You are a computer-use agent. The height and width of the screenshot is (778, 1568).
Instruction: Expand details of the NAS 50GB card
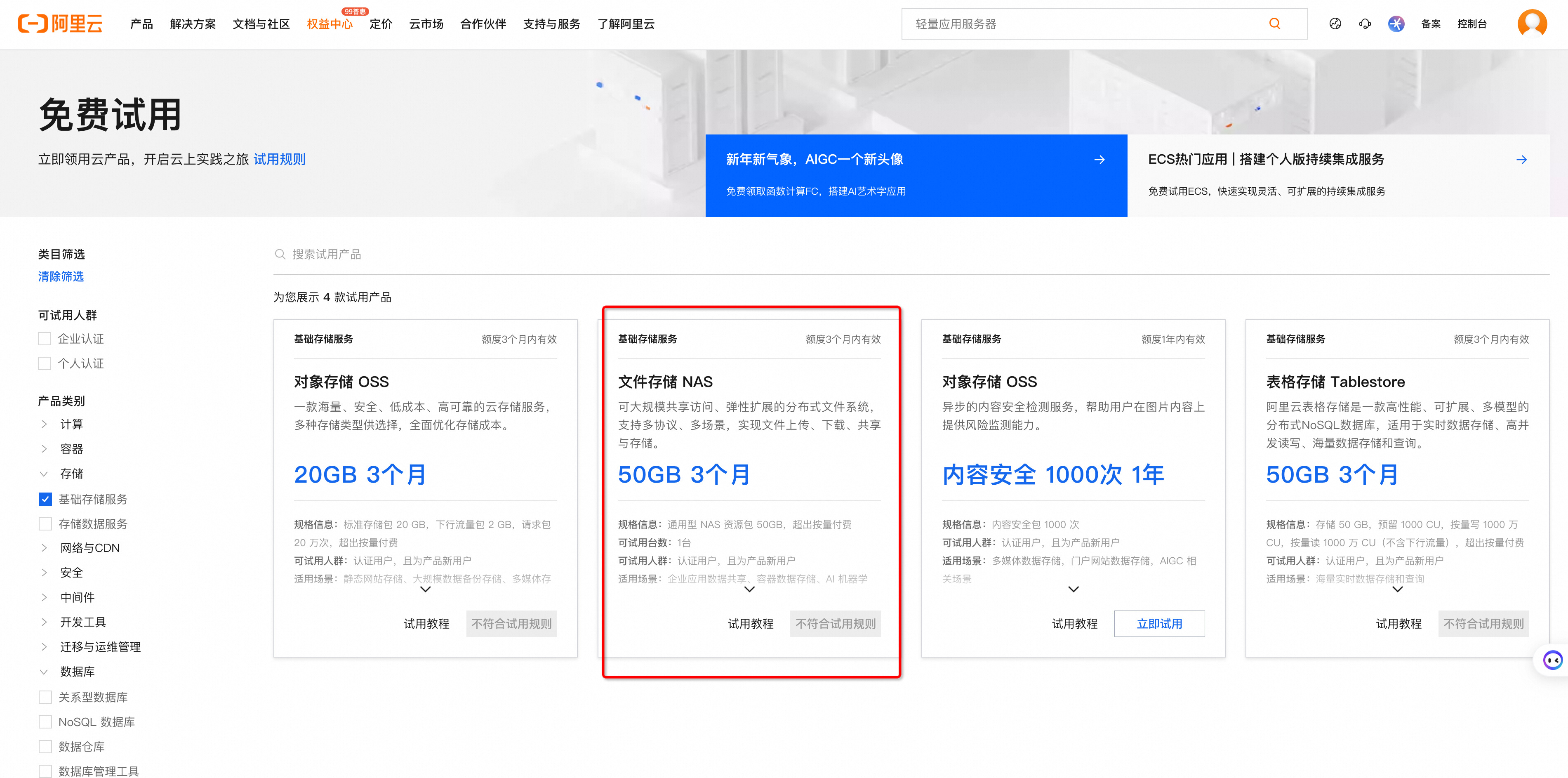749,589
